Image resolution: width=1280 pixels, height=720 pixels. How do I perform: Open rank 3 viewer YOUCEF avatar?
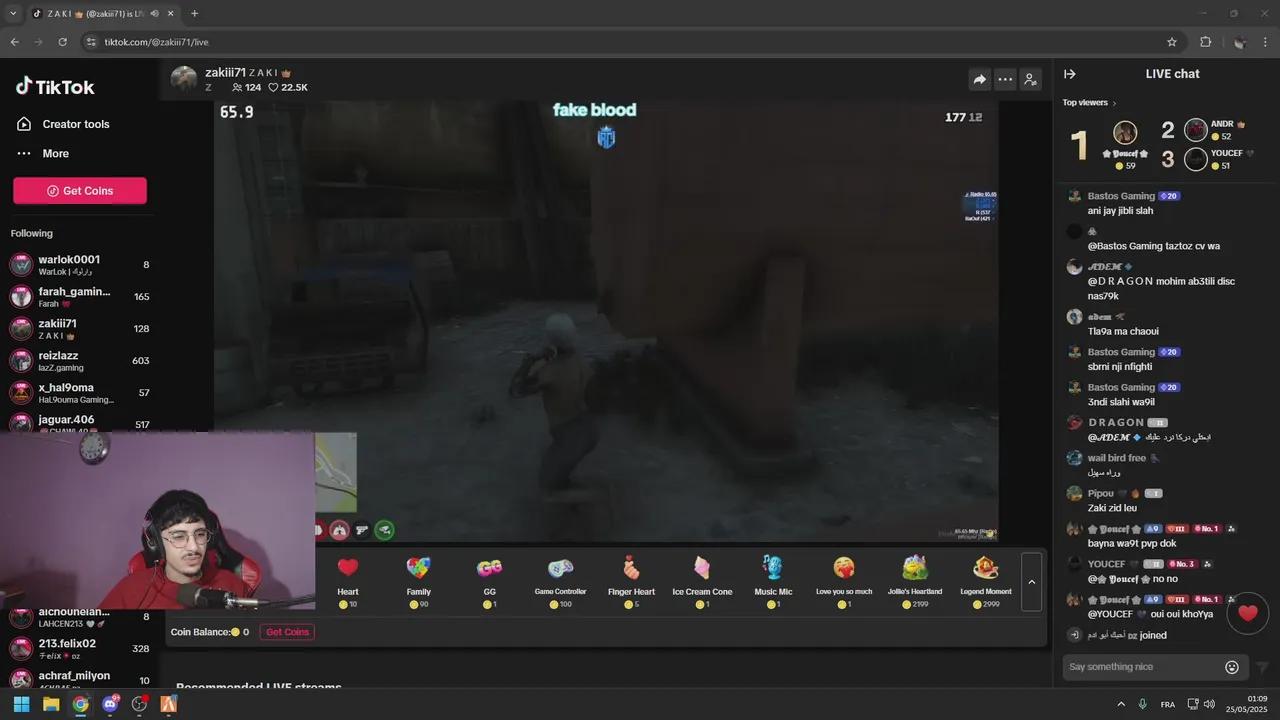[1196, 159]
